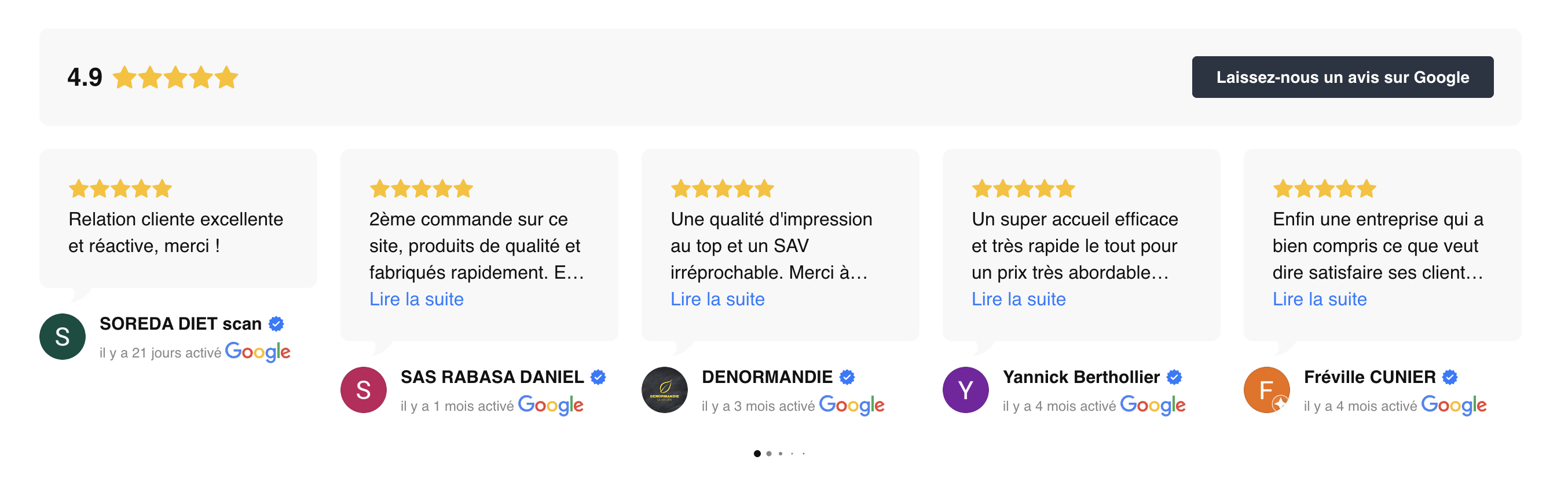This screenshot has width=1568, height=489.
Task: Open the DENORMANDIE profile avatar
Action: pos(664,390)
